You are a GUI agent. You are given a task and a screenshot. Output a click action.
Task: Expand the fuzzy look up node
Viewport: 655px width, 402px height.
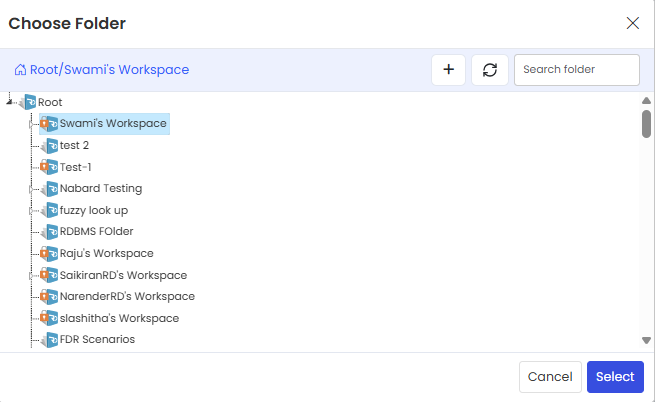[x=31, y=211]
